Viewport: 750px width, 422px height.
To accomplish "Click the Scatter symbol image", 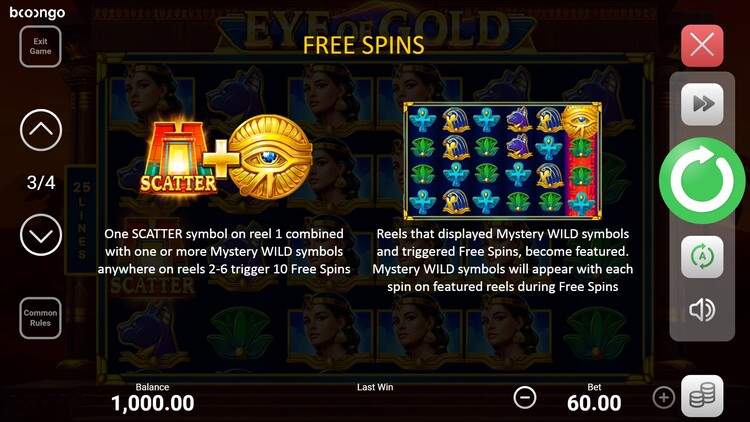I will coord(177,157).
